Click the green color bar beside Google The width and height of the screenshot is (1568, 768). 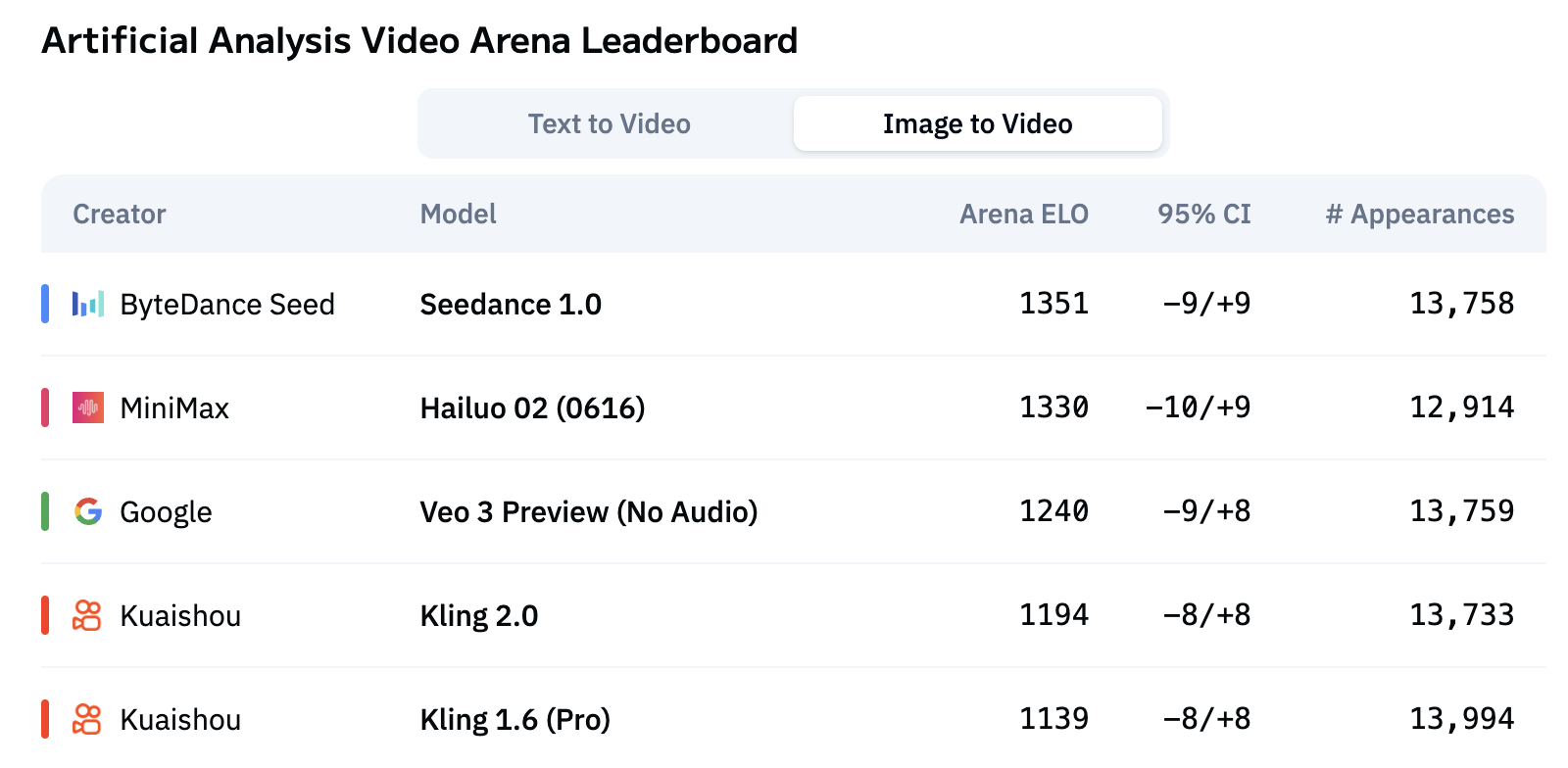point(45,511)
